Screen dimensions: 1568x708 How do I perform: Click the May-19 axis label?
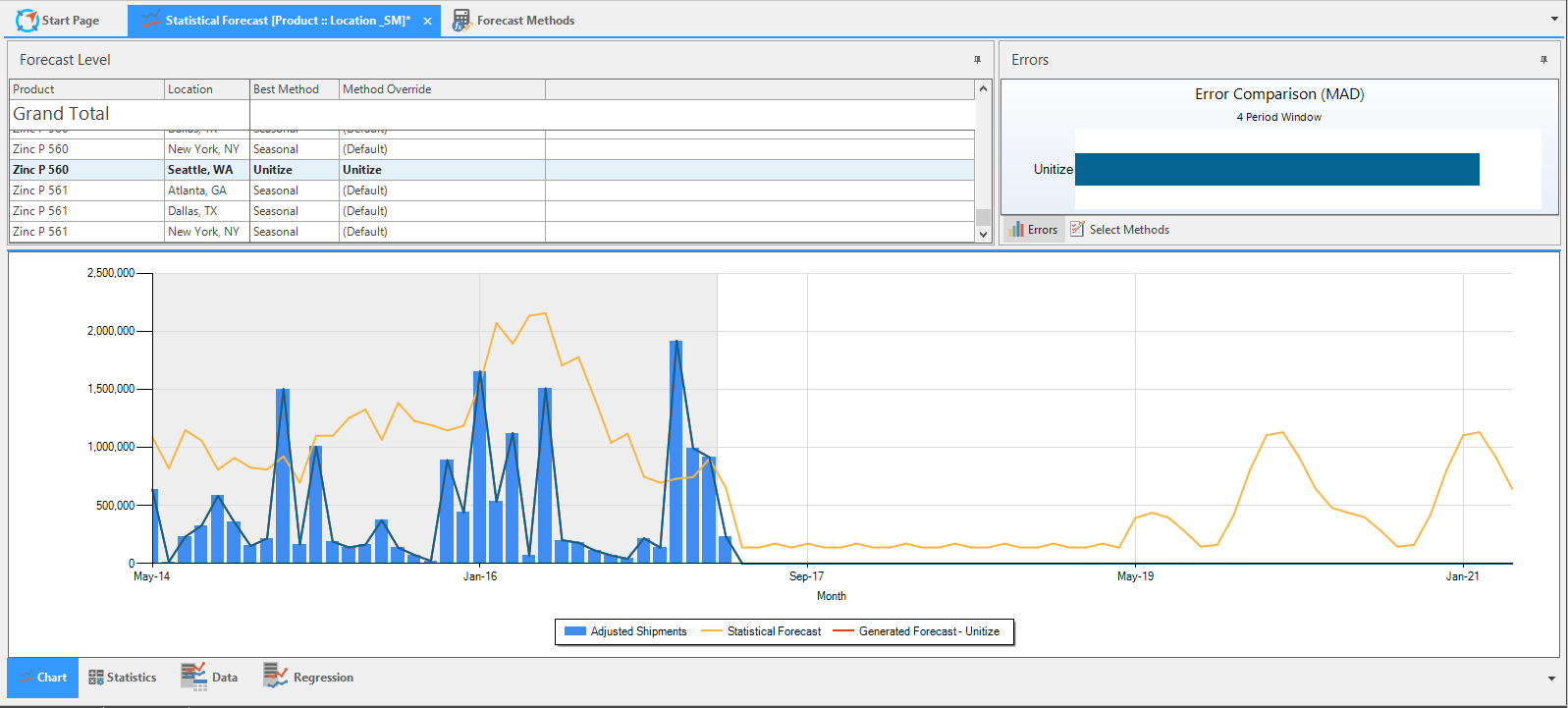[1135, 576]
